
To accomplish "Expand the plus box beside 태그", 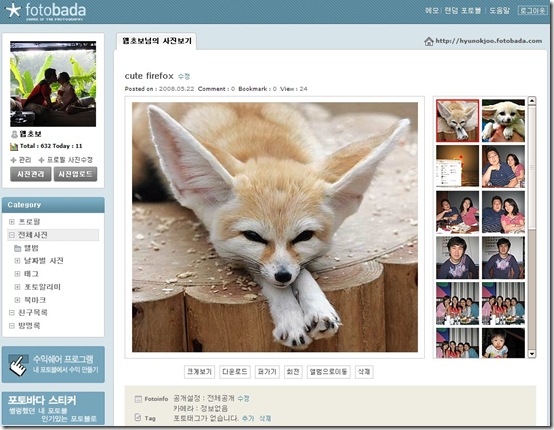I will (x=17, y=274).
